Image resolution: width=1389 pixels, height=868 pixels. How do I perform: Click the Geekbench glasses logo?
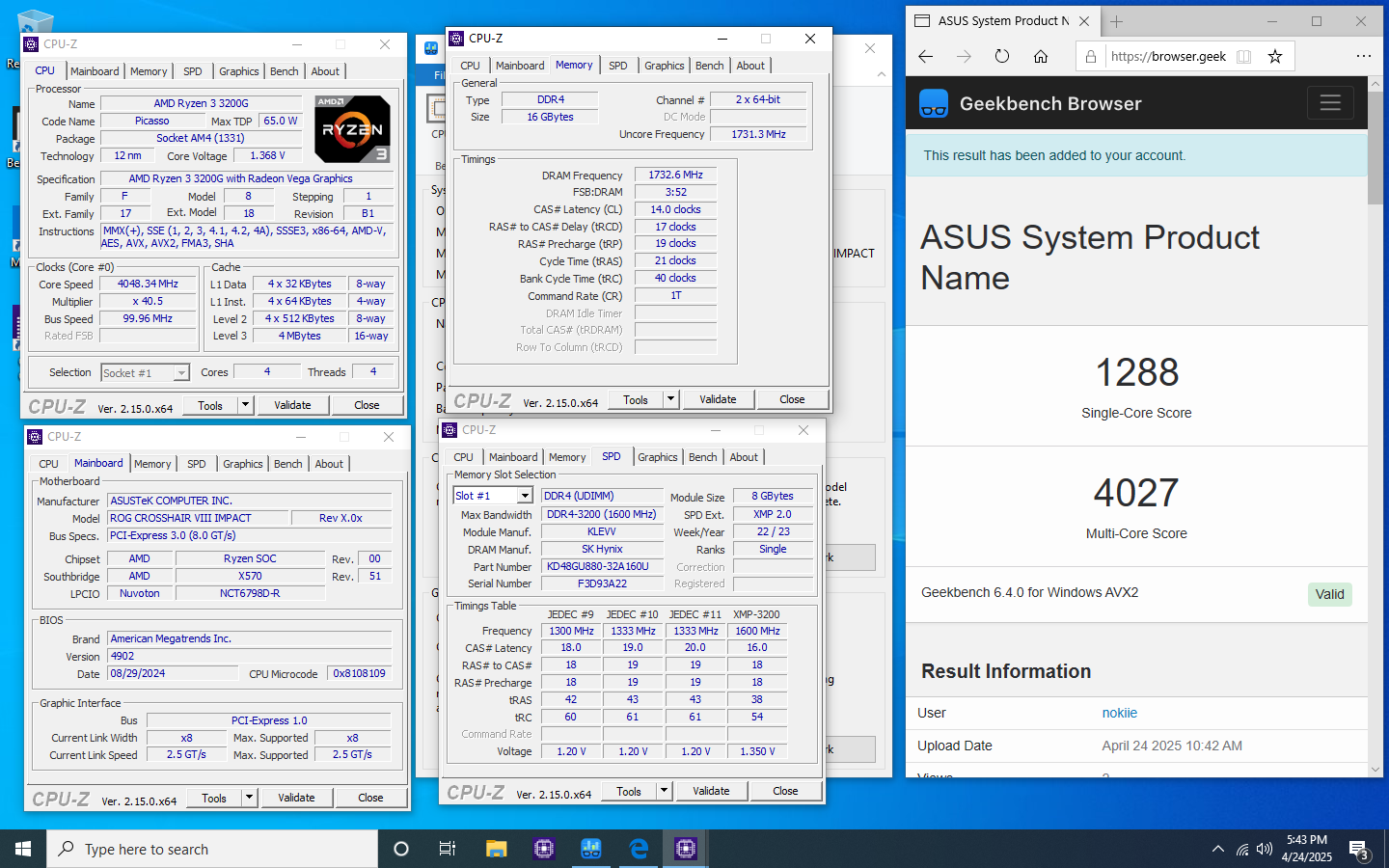click(x=934, y=103)
